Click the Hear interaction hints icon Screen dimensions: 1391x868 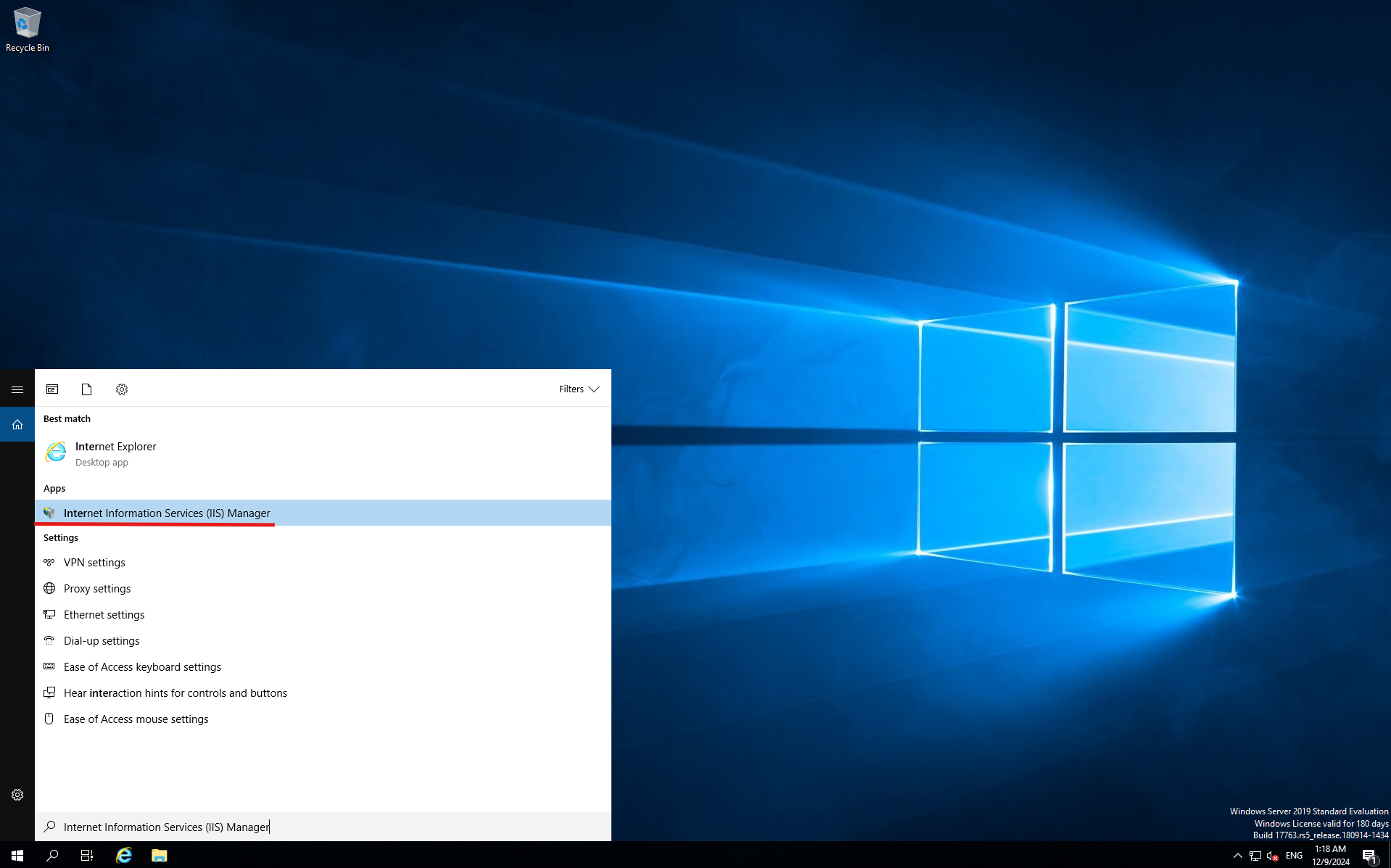[x=49, y=693]
